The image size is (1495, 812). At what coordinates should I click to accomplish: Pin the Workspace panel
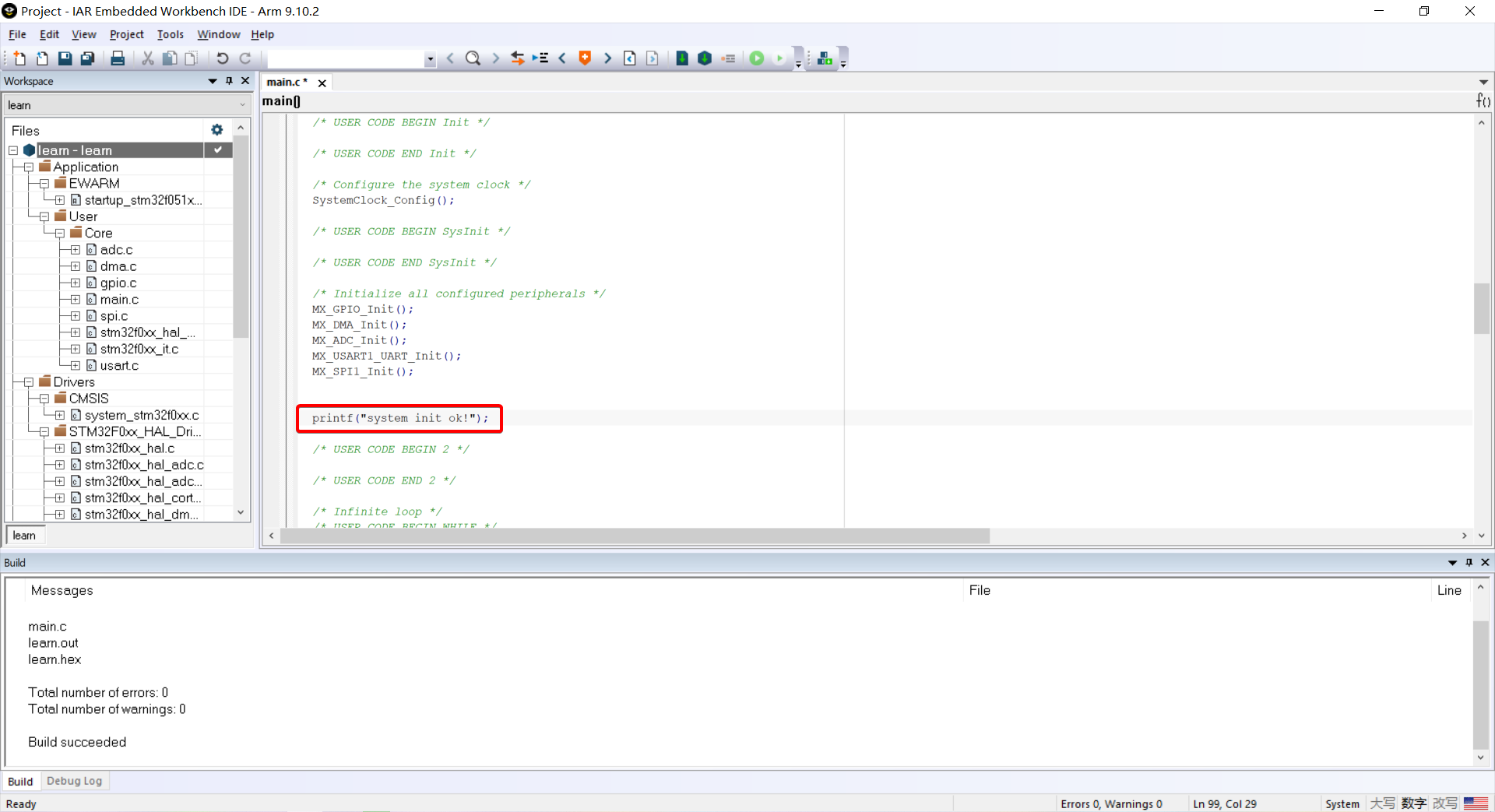pos(229,81)
